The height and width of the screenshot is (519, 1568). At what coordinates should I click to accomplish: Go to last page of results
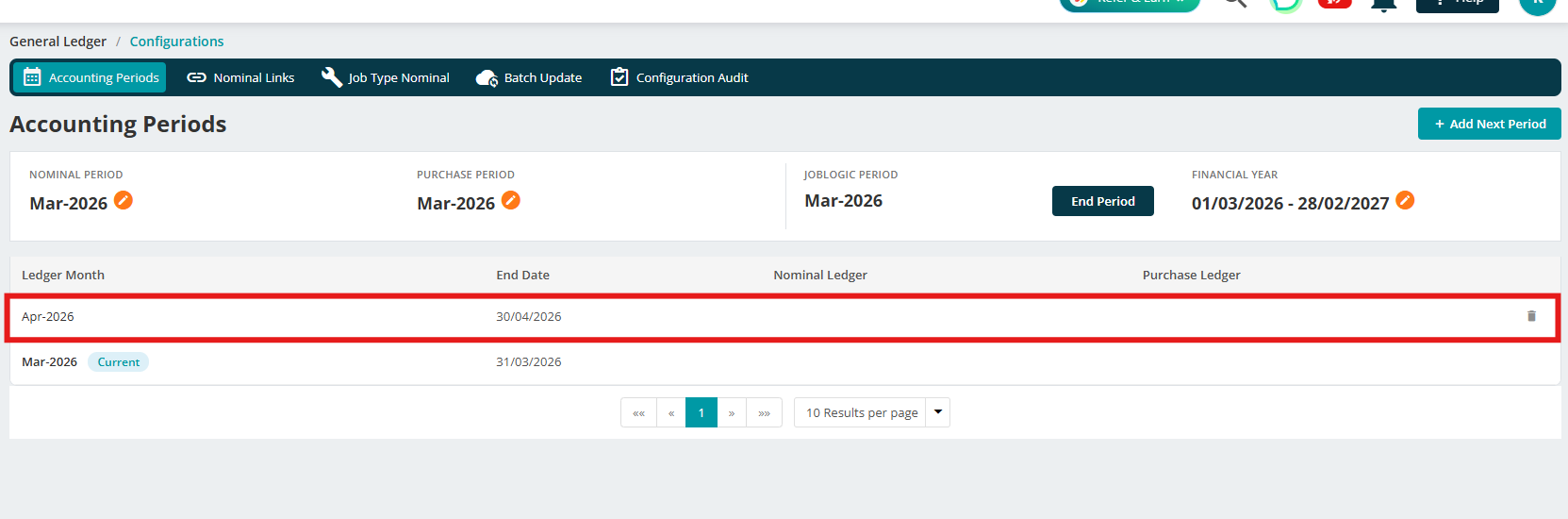(x=764, y=412)
